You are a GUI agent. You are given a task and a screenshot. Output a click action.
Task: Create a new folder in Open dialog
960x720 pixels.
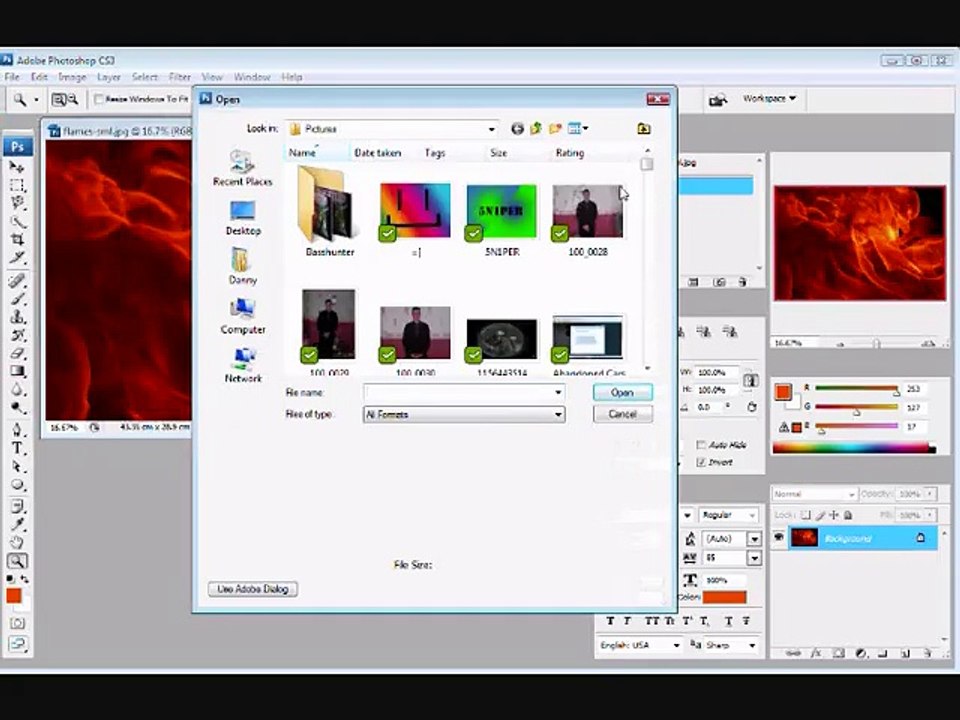555,129
